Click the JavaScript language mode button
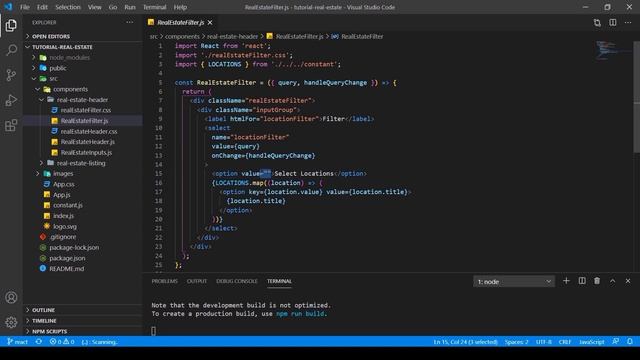Image resolution: width=640 pixels, height=360 pixels. pos(592,342)
